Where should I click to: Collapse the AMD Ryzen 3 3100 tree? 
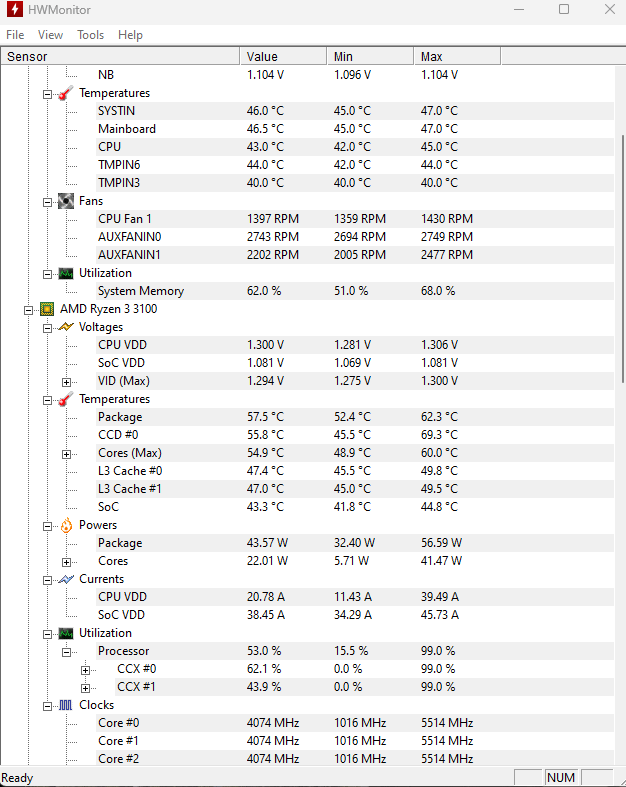click(29, 311)
